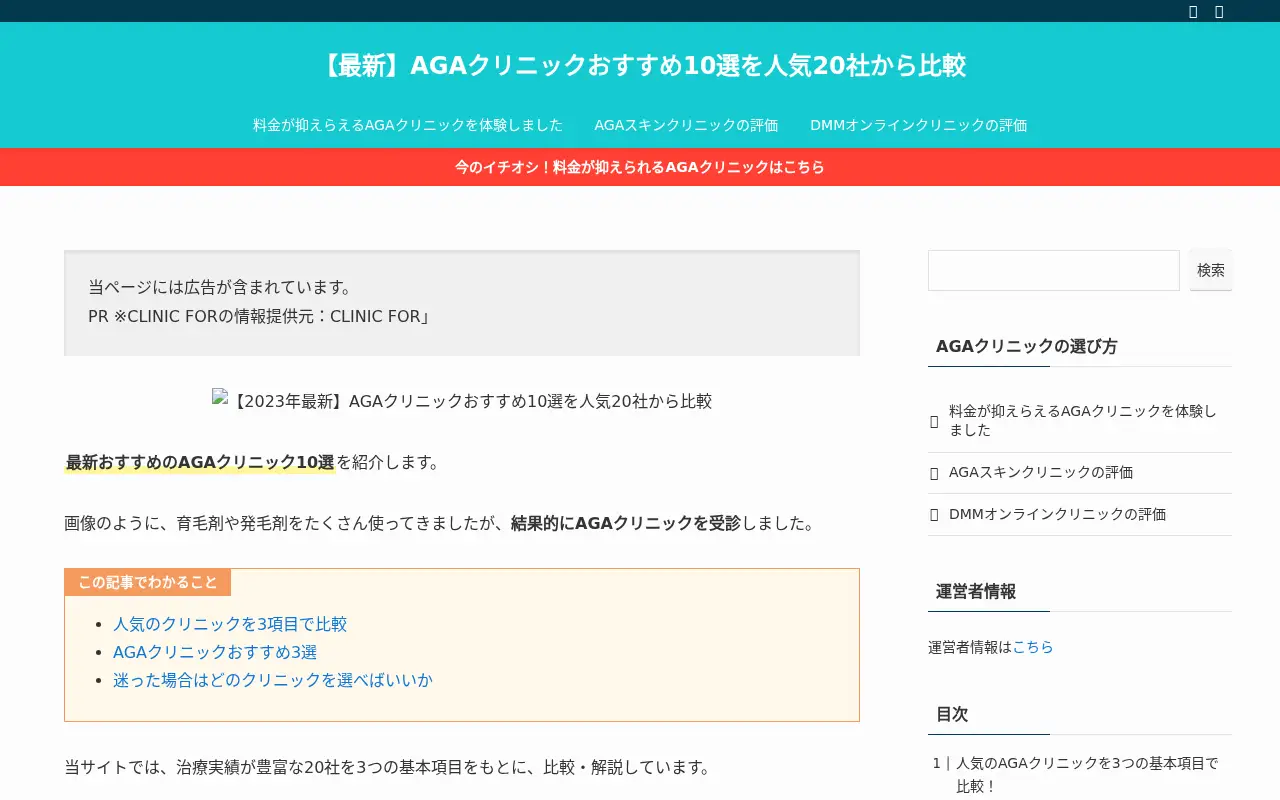Click the broken article image 【2023年最新】AGAクリニックおすすめ10選
1280x800 pixels.
462,401
